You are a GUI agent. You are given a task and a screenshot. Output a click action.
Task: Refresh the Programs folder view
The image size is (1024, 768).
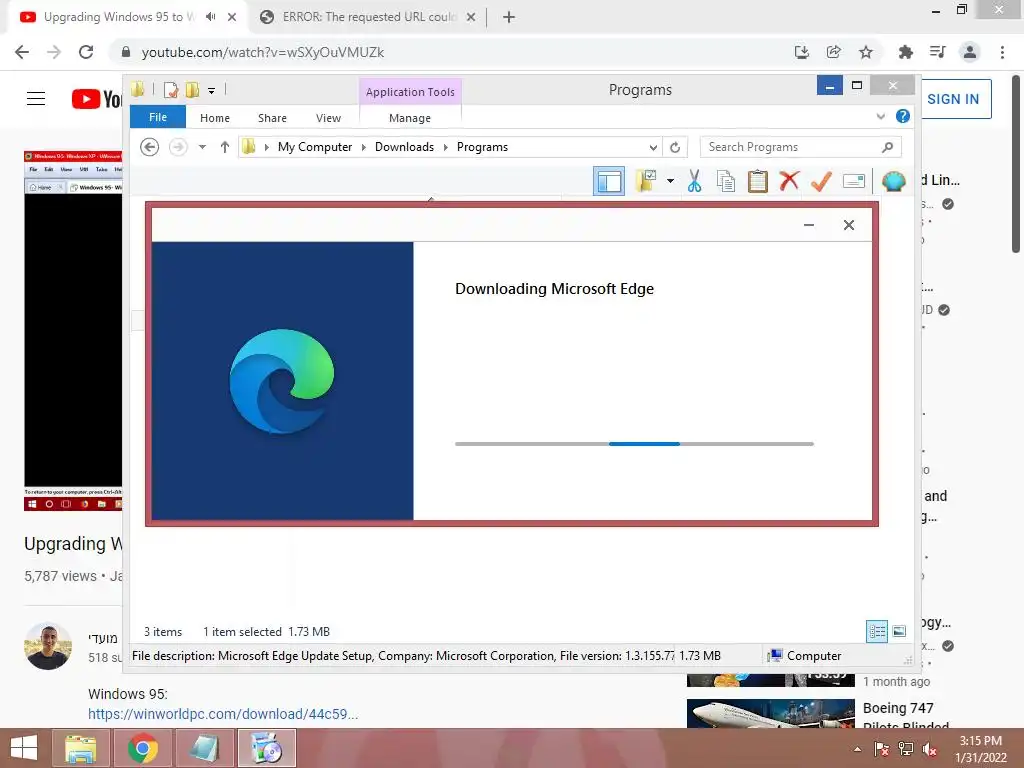click(x=675, y=148)
